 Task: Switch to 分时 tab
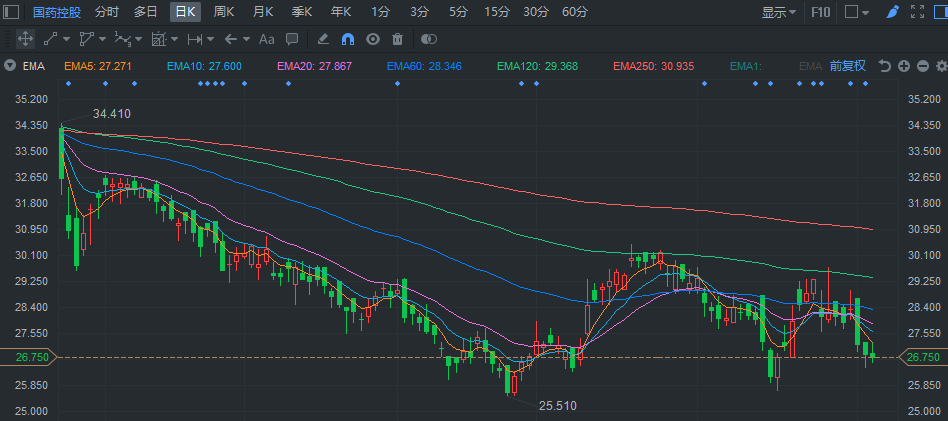107,11
